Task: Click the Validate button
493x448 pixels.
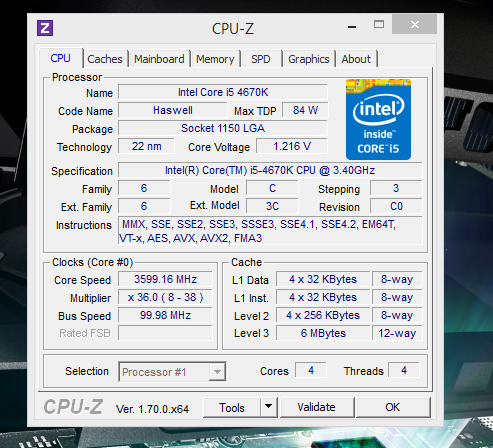Action: click(x=317, y=407)
